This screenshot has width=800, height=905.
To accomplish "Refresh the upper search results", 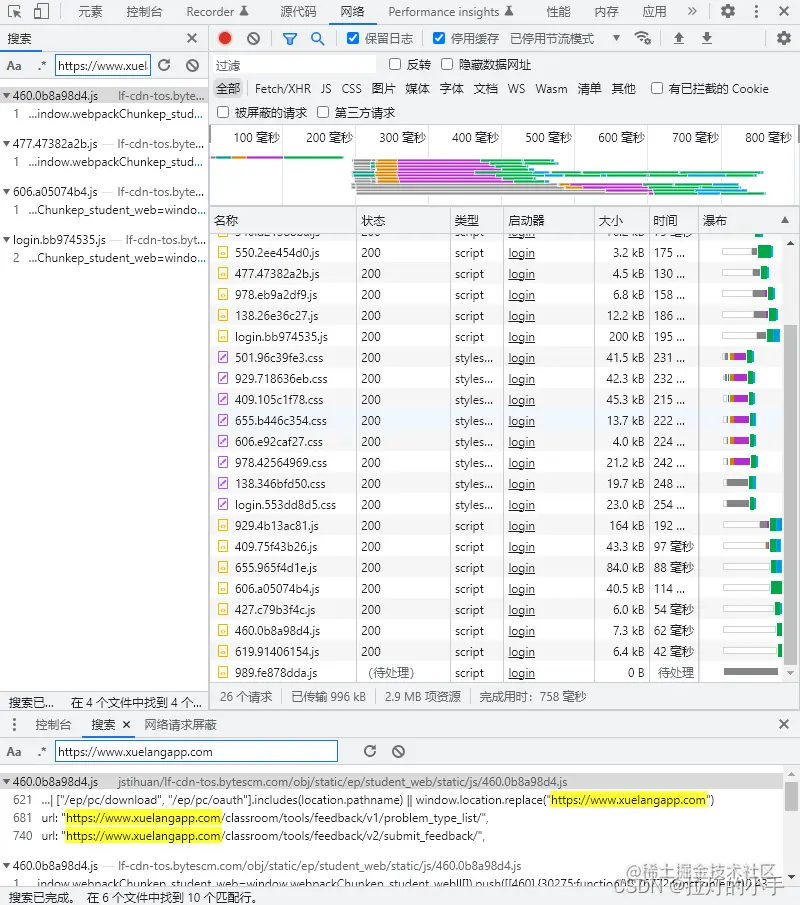I will (x=165, y=65).
